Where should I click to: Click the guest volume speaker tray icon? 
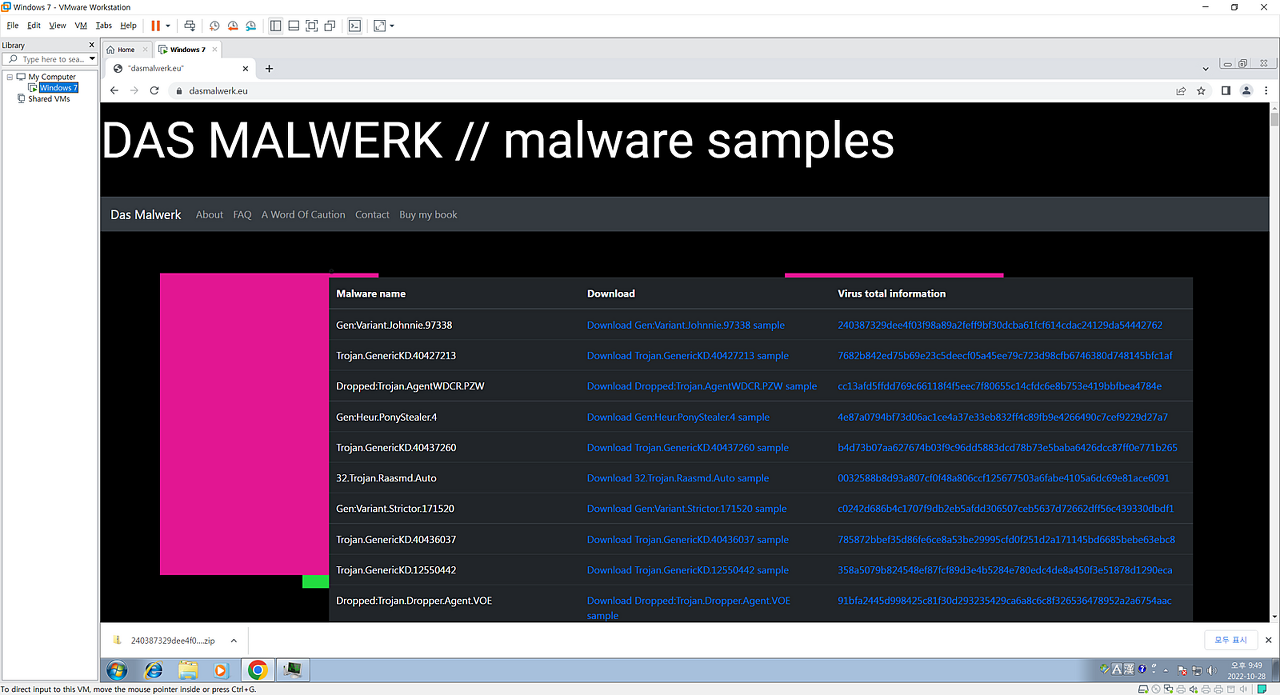coord(1211,670)
